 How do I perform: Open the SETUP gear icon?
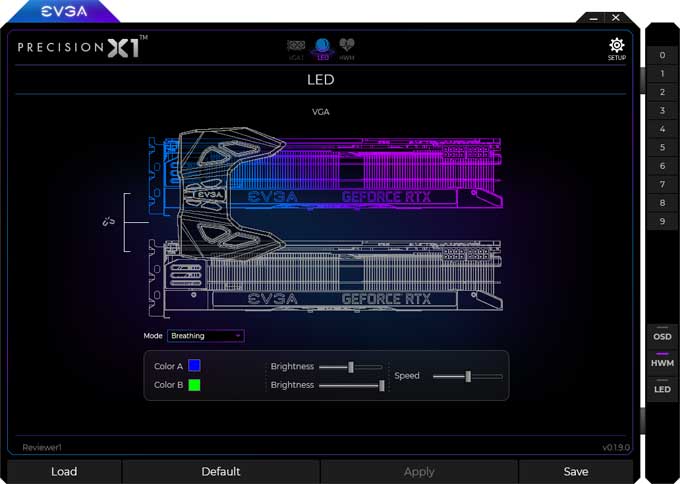point(616,49)
